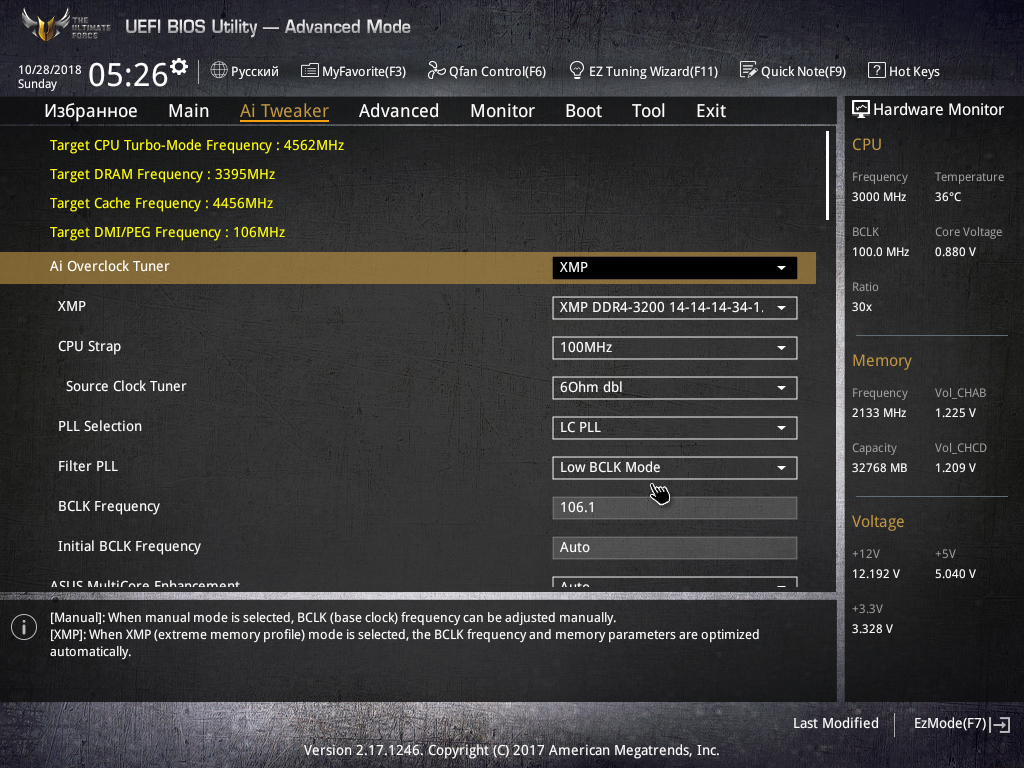The height and width of the screenshot is (768, 1024).
Task: Click the globe language icon
Action: point(219,71)
